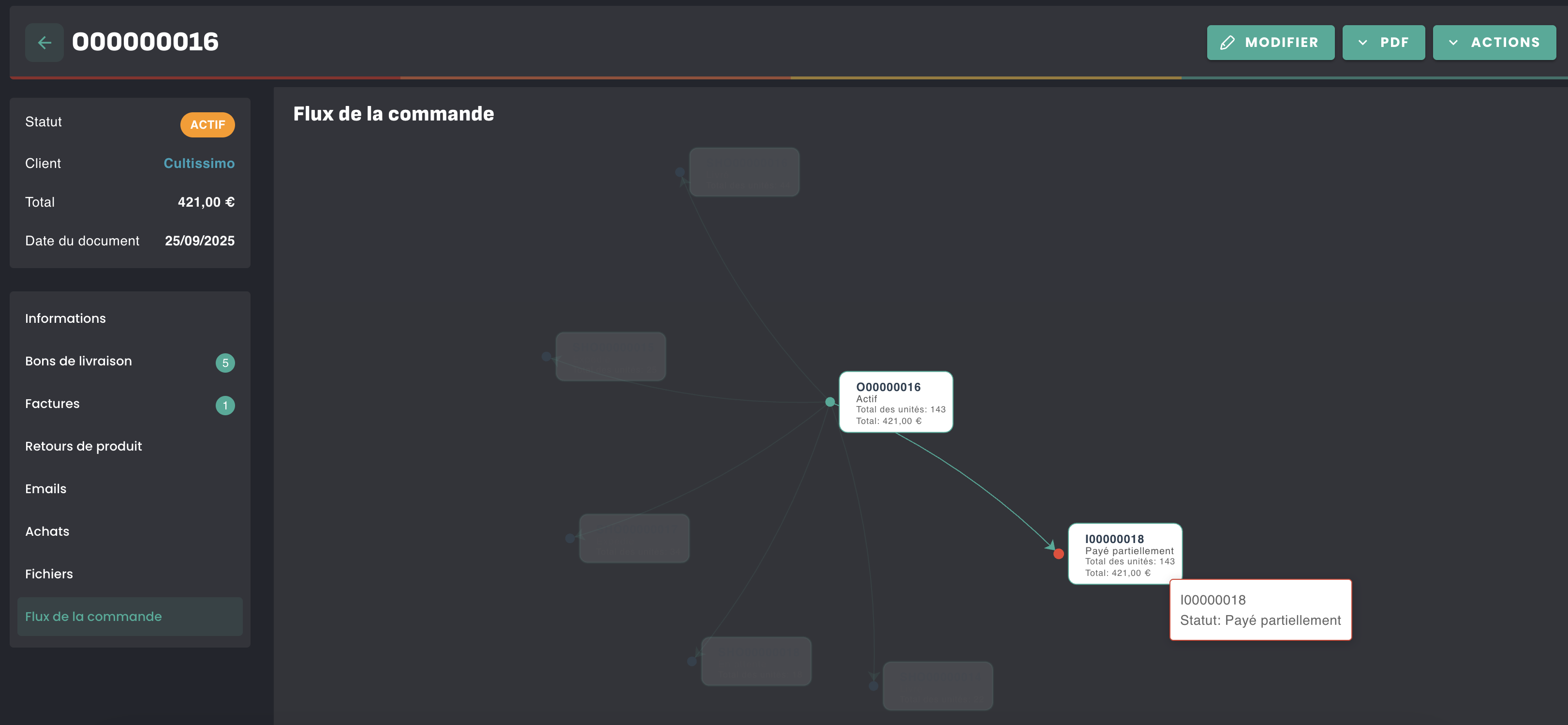
Task: Click the Factures count badge
Action: [x=224, y=405]
